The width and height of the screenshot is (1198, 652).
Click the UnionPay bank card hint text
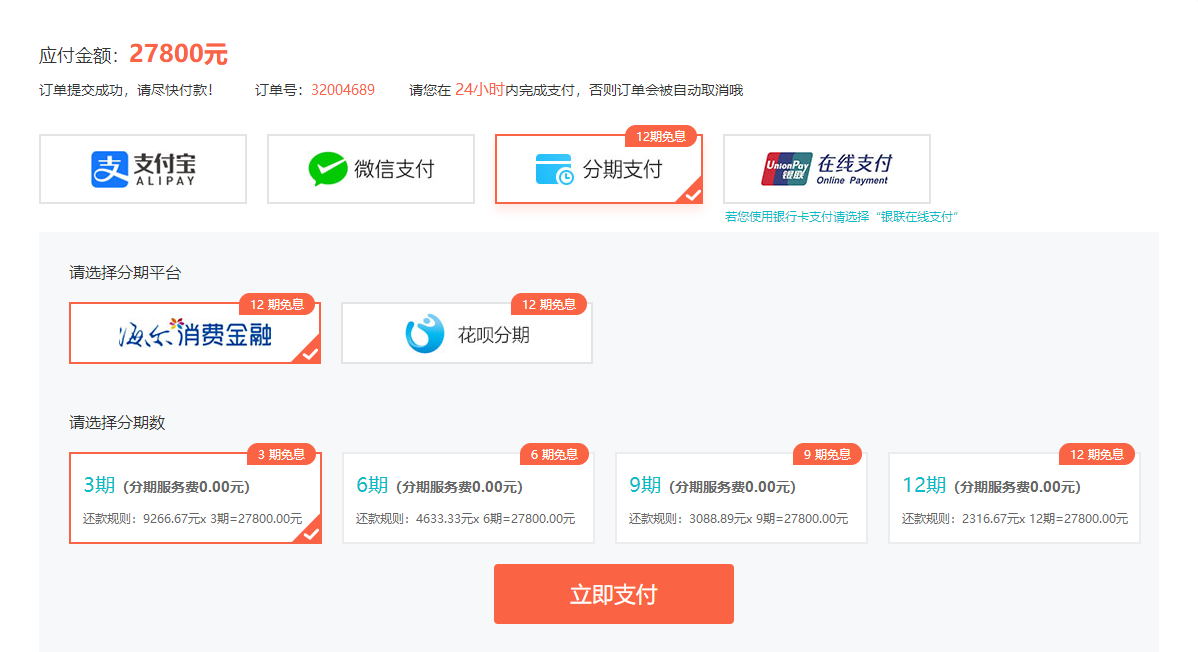tap(841, 214)
